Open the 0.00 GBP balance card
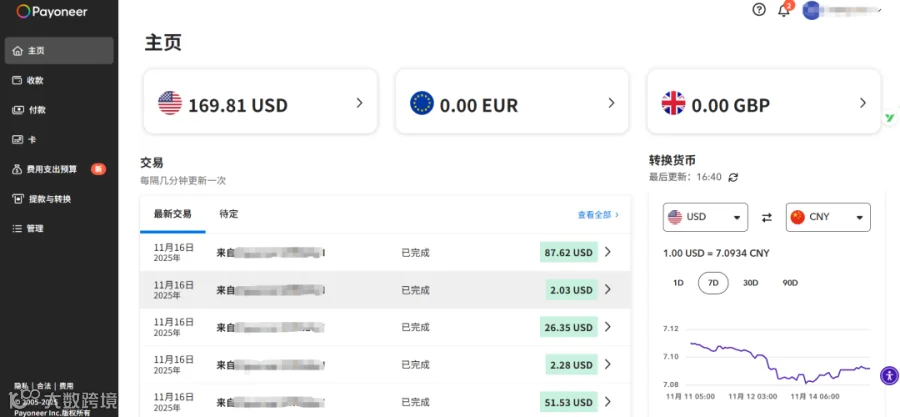The image size is (900, 417). tap(764, 102)
